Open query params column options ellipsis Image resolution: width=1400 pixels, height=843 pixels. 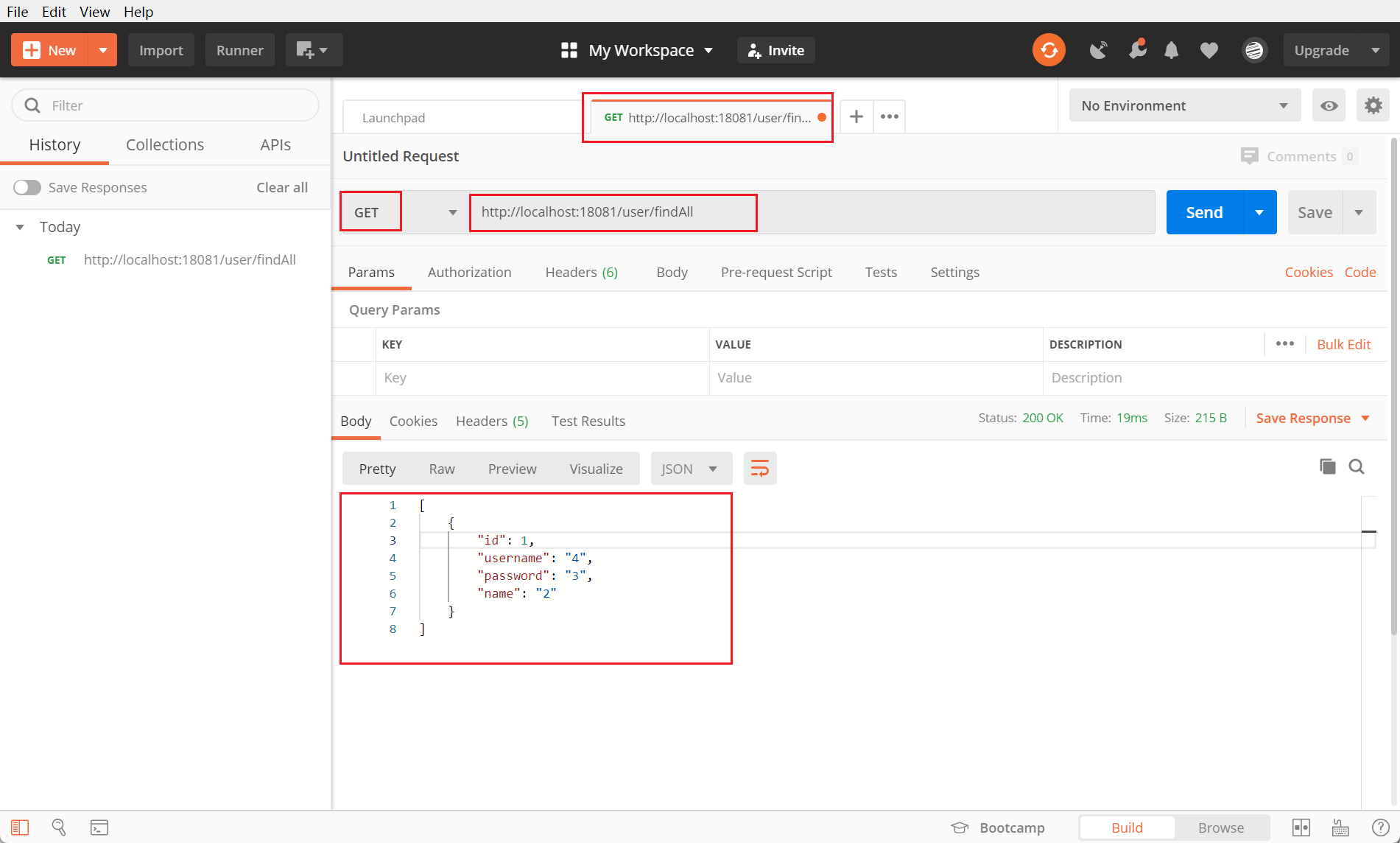point(1285,343)
